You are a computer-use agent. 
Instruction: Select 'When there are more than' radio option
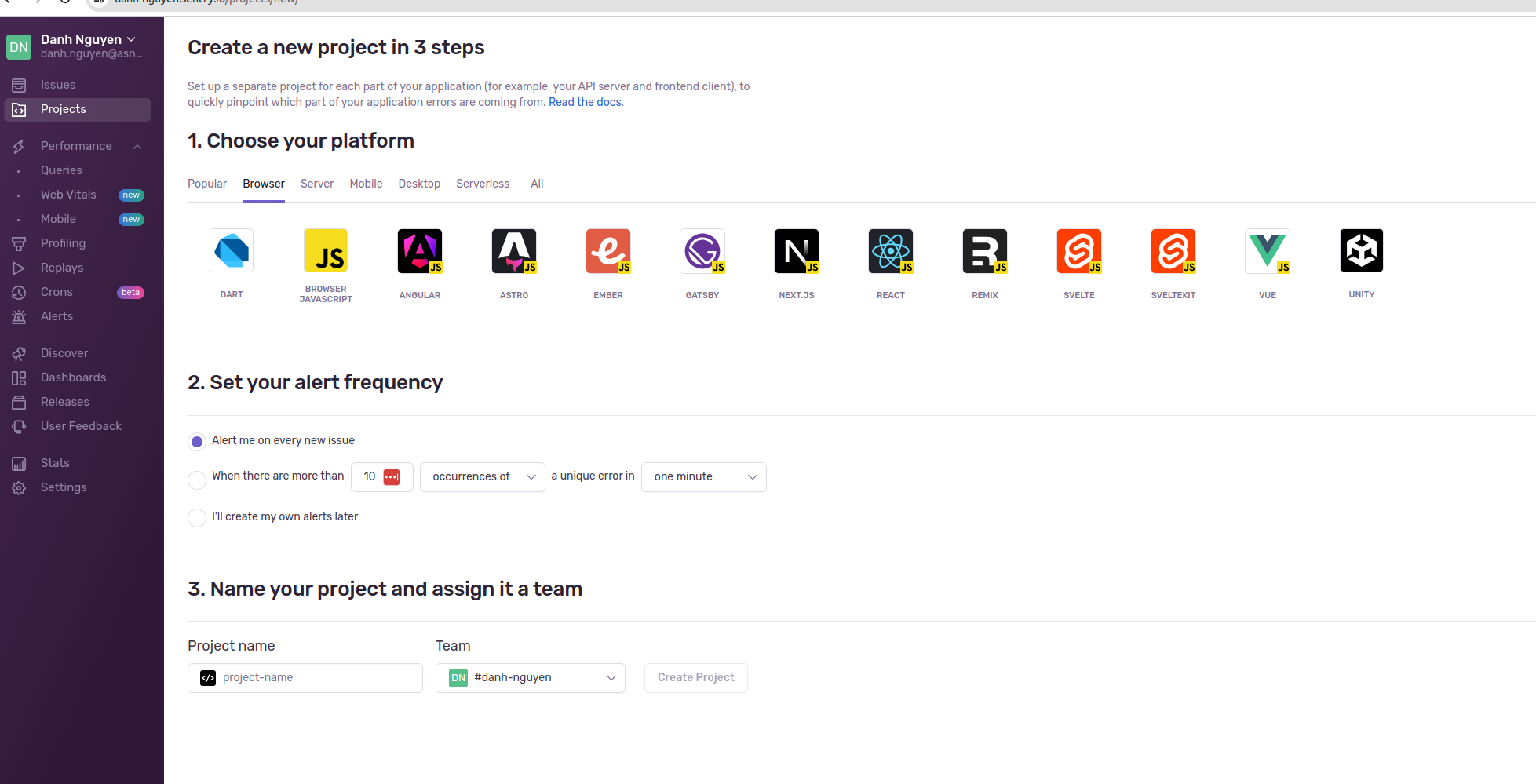(197, 480)
